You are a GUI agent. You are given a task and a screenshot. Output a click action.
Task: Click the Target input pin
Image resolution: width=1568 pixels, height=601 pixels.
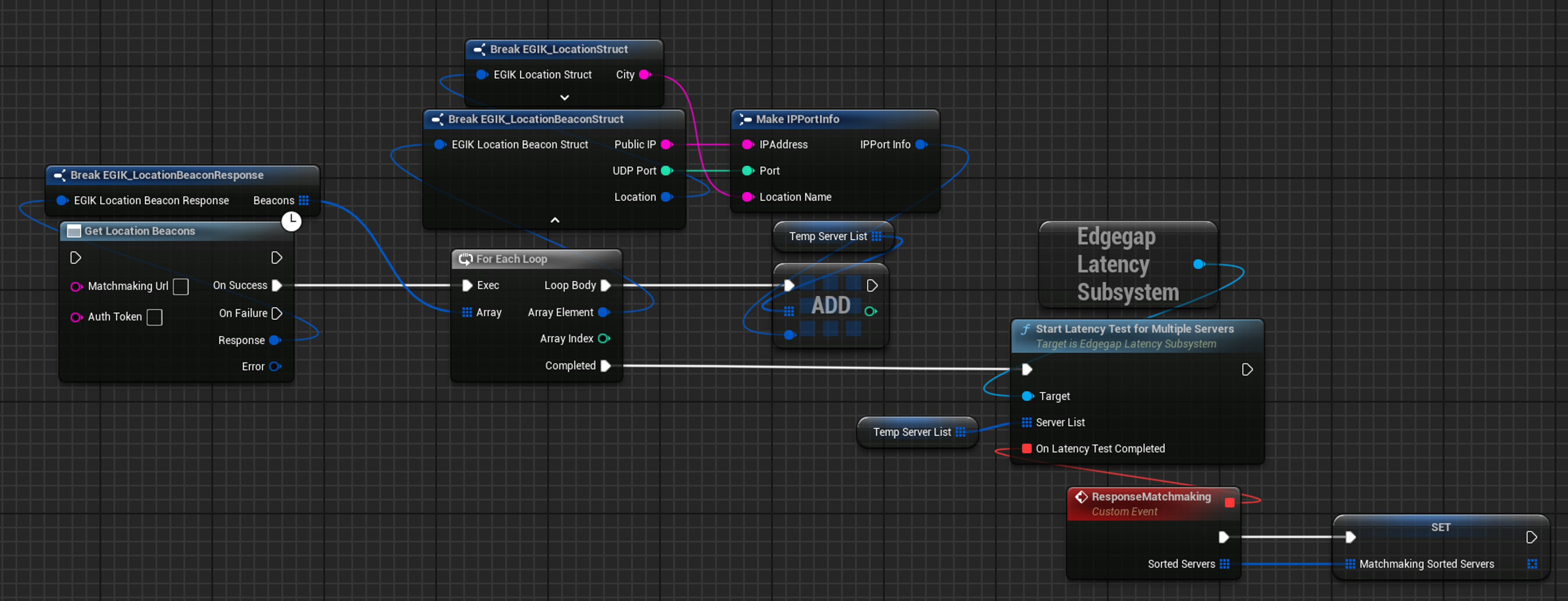(x=1027, y=396)
